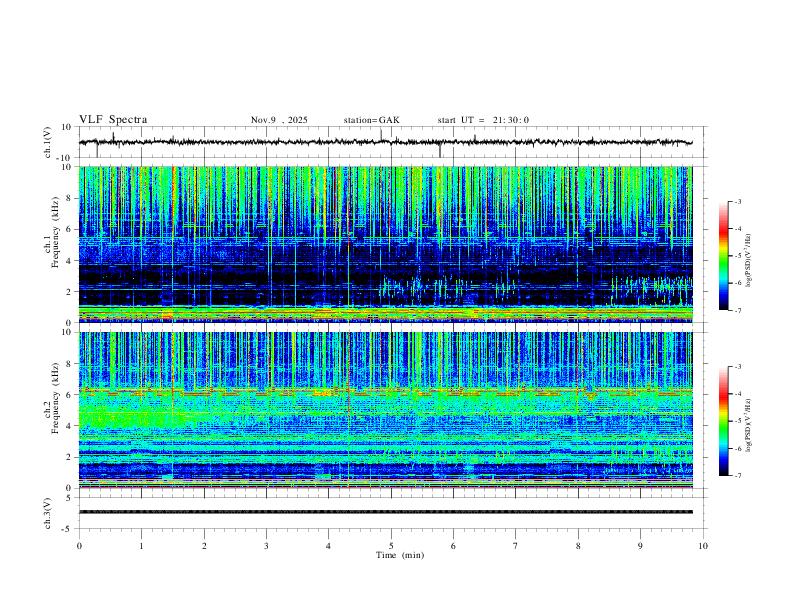
Task: Click the upper colorbar '-3' label
Action: coord(737,201)
